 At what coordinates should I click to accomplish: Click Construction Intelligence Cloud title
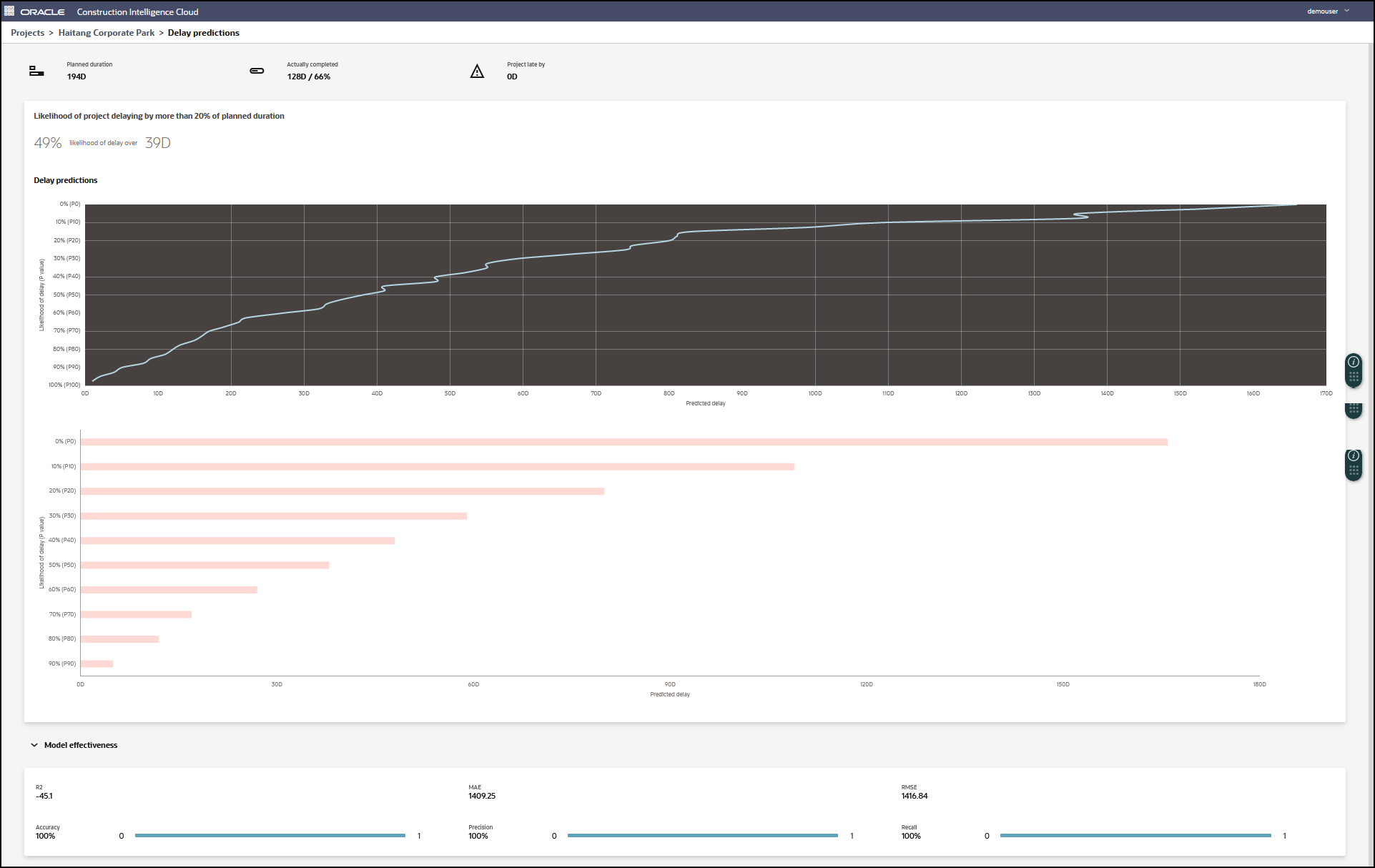click(x=137, y=12)
